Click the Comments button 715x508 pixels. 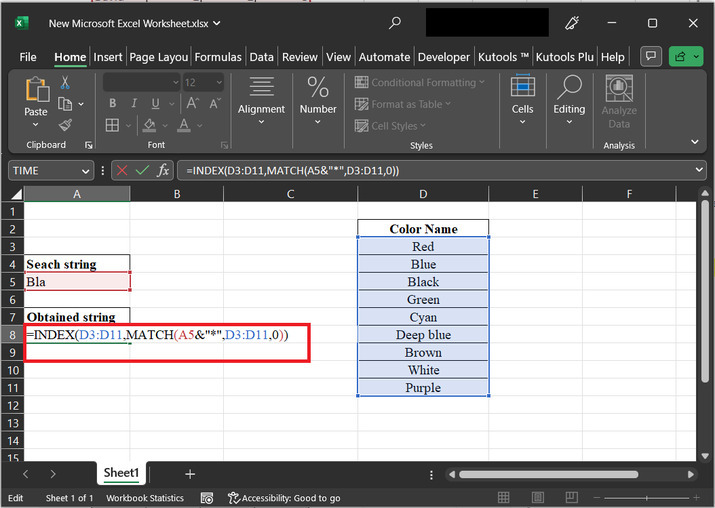651,57
